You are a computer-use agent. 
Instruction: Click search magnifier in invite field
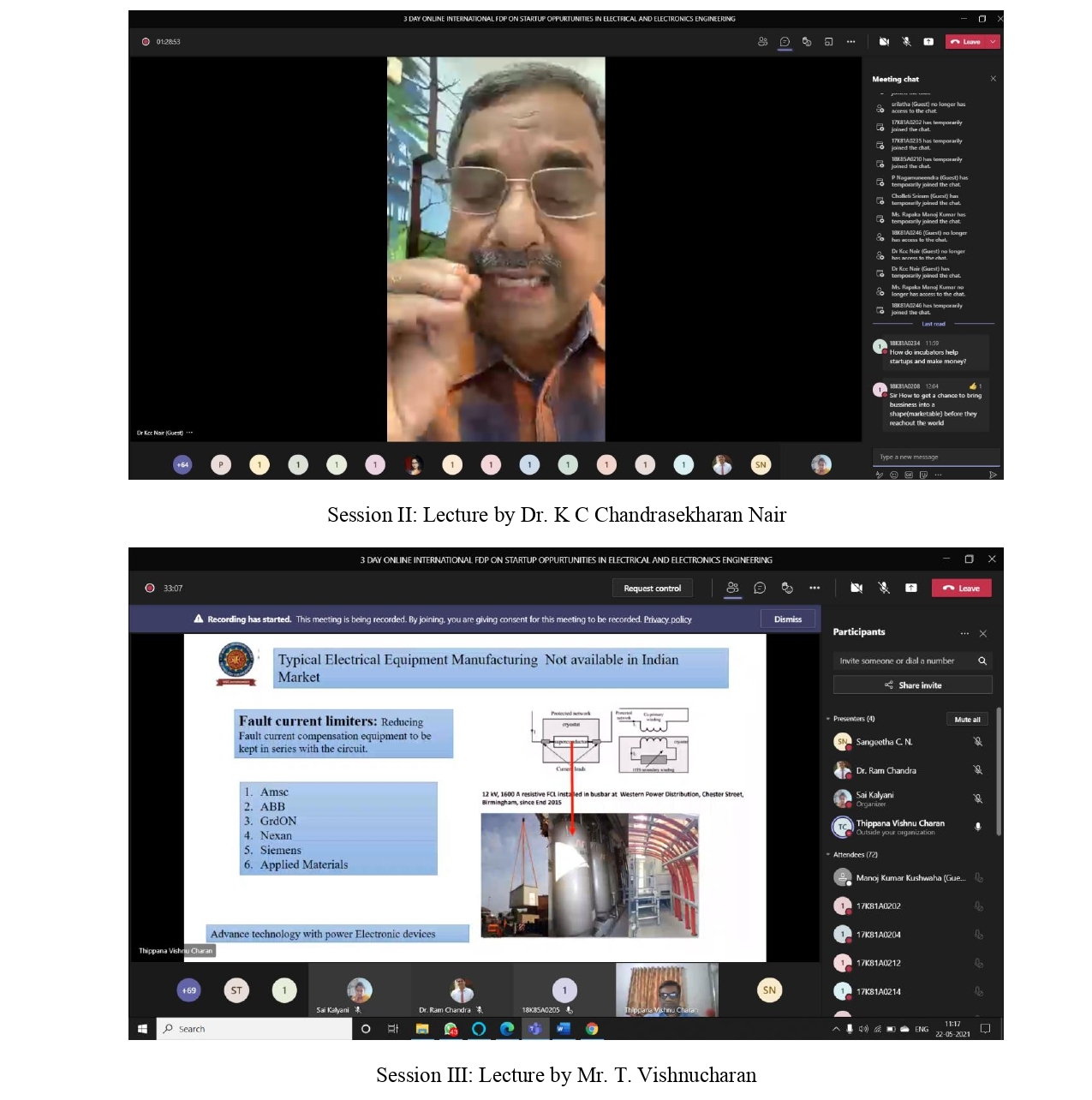click(x=982, y=661)
